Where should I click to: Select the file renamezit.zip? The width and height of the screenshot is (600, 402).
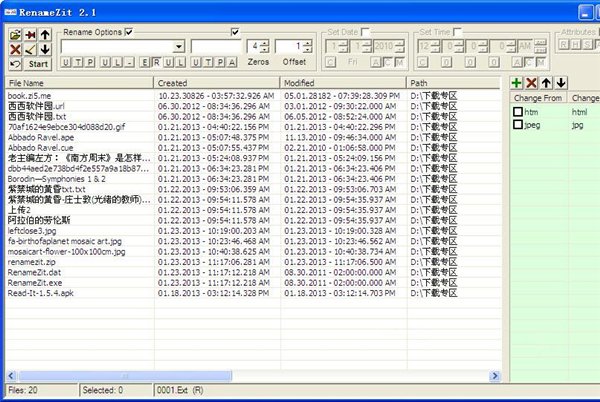pyautogui.click(x=31, y=262)
